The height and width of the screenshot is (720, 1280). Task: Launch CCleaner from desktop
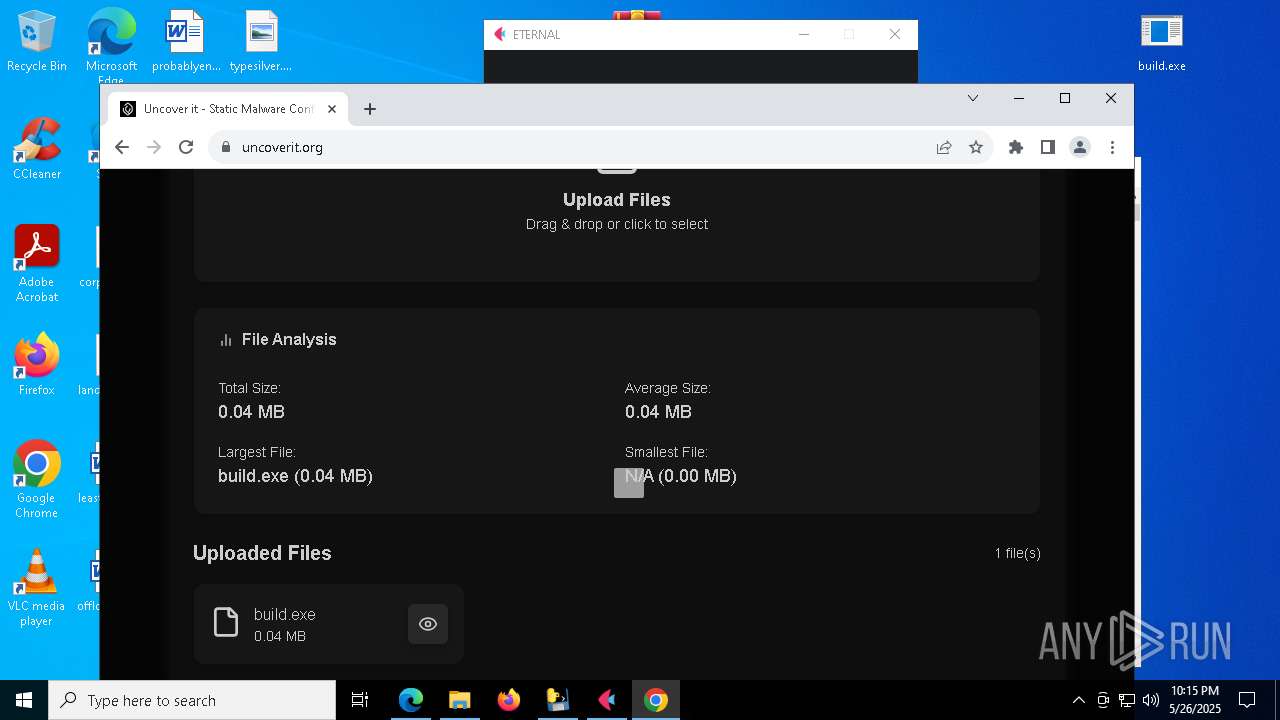(37, 150)
